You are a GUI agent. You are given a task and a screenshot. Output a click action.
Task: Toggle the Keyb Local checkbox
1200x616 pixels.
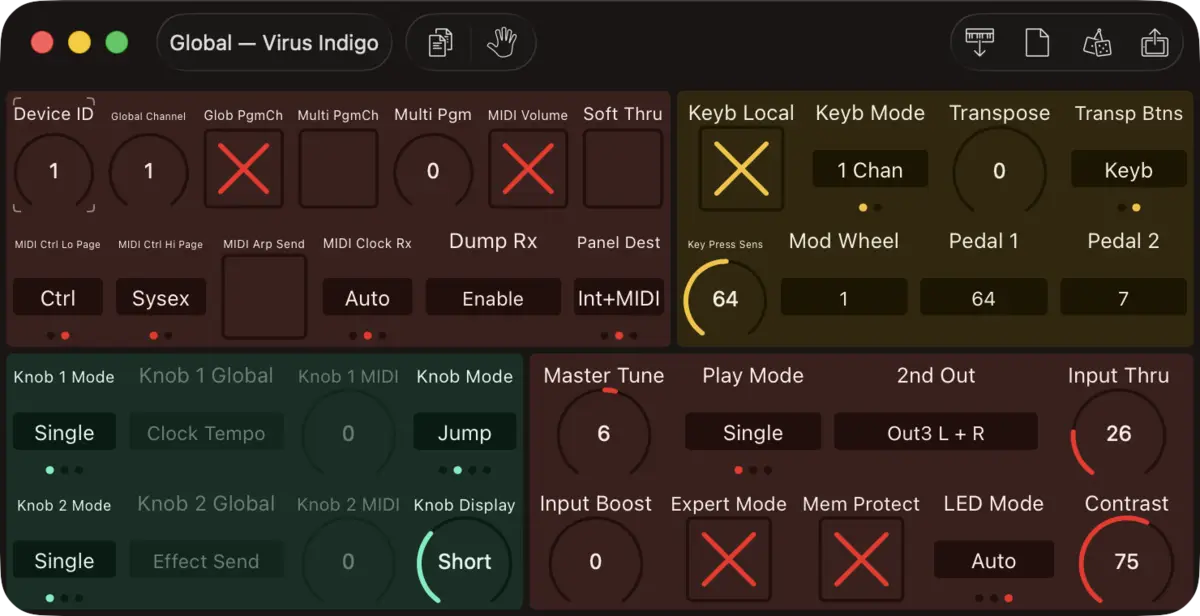tap(741, 168)
